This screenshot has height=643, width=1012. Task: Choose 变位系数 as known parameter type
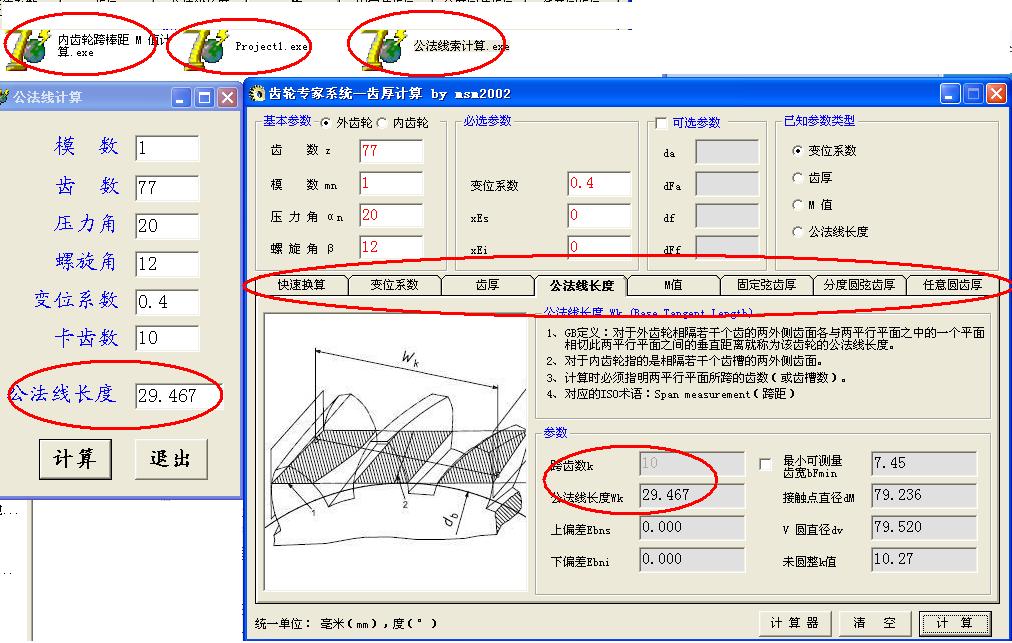click(798, 150)
